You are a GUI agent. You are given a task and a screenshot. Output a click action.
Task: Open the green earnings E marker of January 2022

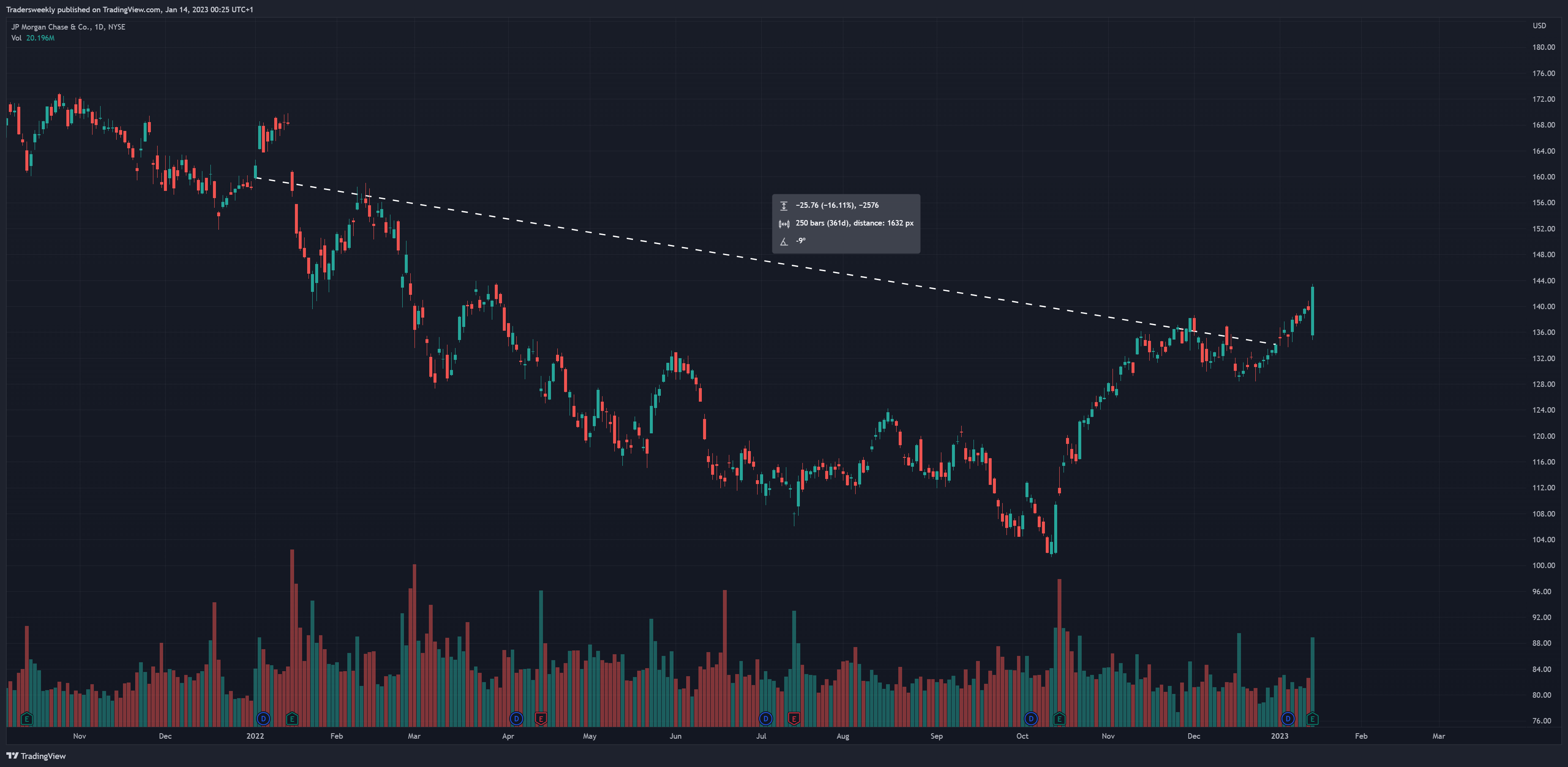(x=292, y=719)
